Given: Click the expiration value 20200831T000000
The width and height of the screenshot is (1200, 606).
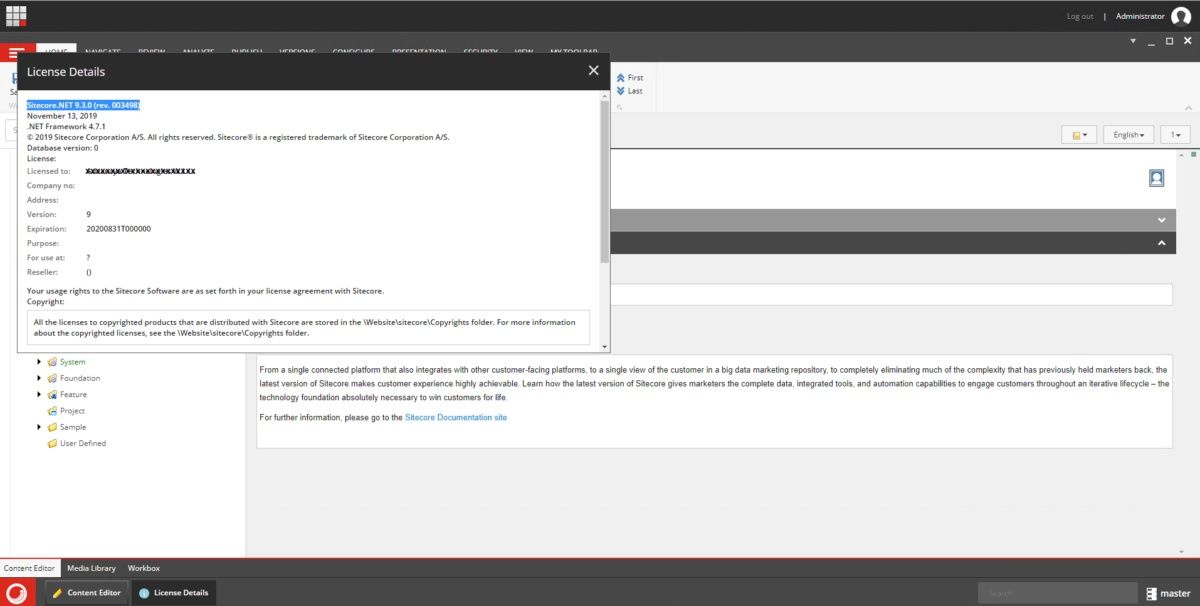Looking at the screenshot, I should [x=119, y=228].
